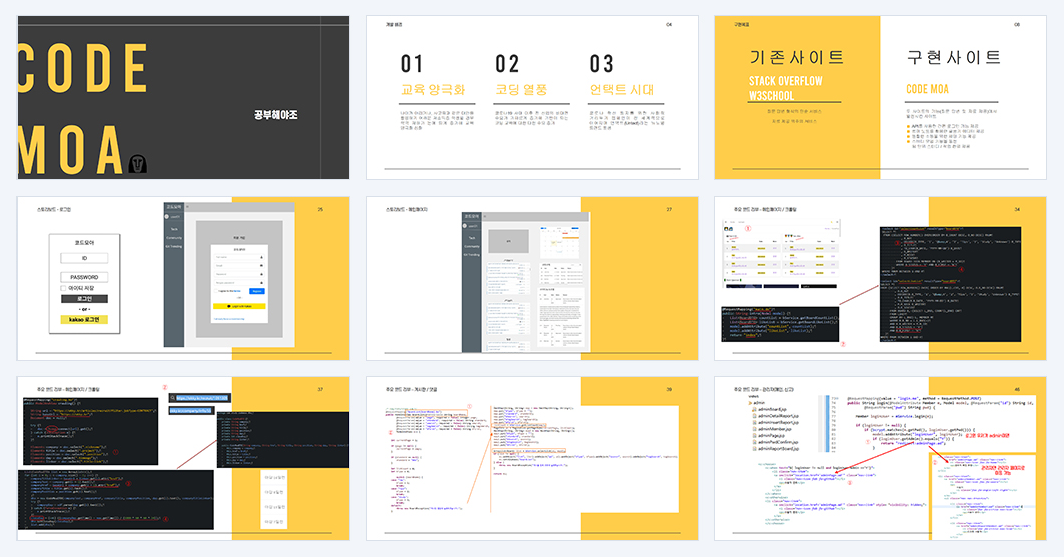Open the main page storyboard slide numbered 27
1064x557 pixels.
coord(532,278)
